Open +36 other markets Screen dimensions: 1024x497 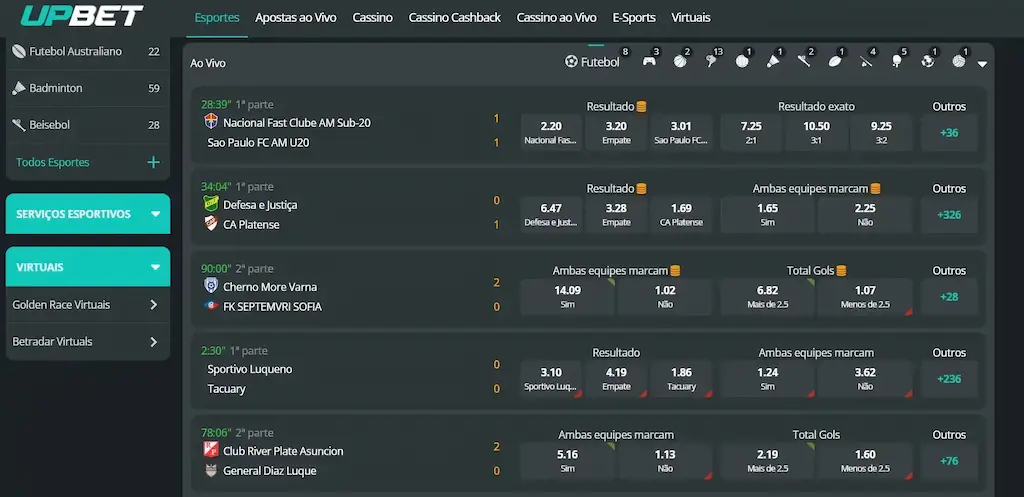tap(949, 133)
